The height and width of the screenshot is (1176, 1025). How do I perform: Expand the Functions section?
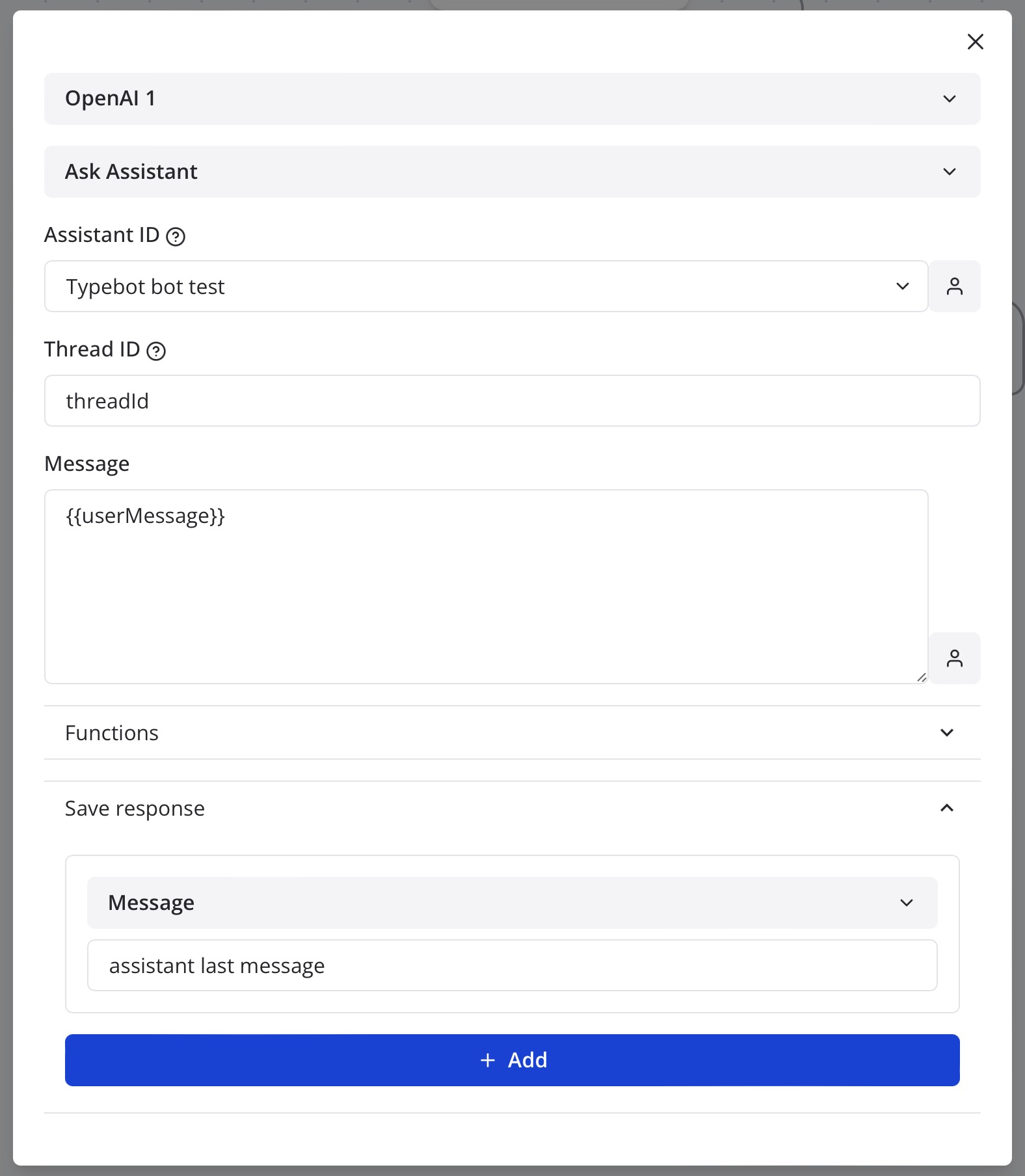coord(512,732)
